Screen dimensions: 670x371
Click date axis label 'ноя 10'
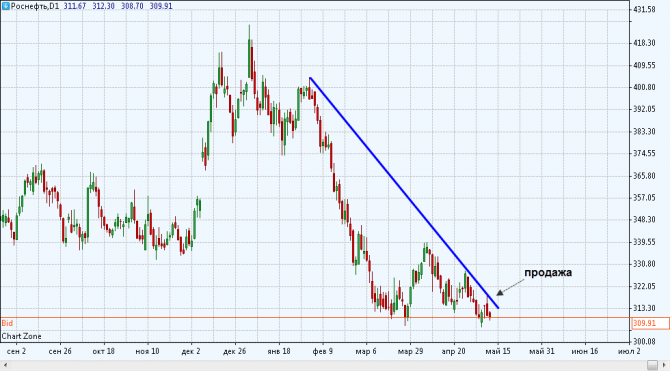pyautogui.click(x=147, y=351)
